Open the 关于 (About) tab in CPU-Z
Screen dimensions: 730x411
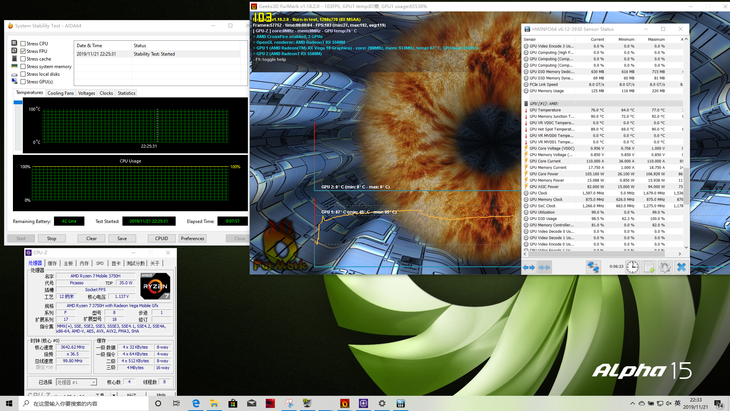click(x=155, y=263)
